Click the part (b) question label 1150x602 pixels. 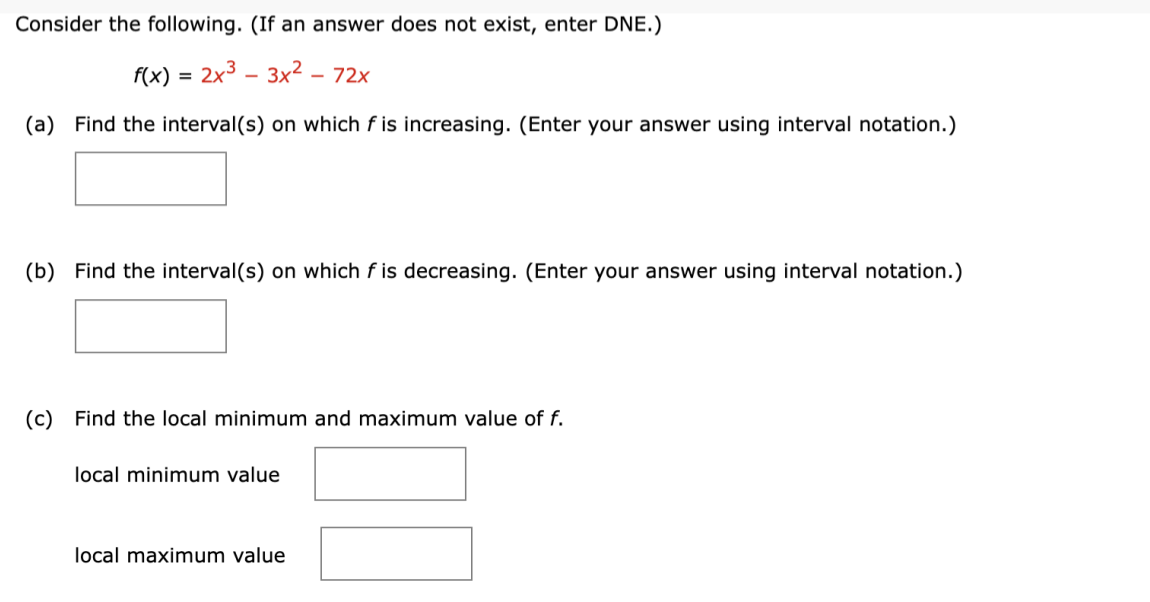(x=39, y=270)
